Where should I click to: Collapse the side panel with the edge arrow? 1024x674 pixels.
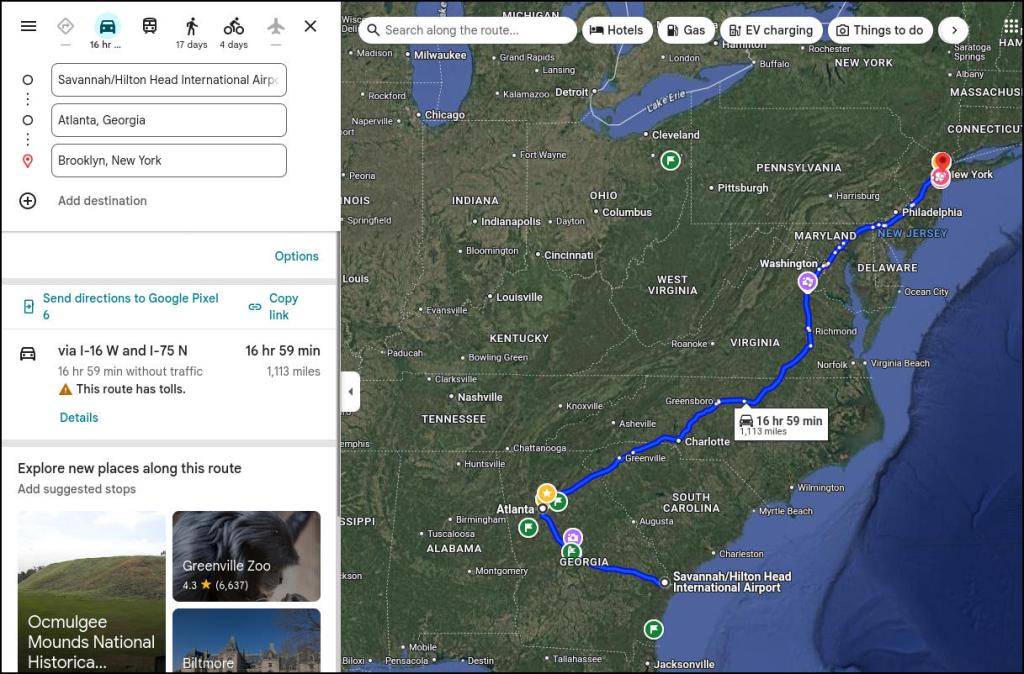pos(351,392)
